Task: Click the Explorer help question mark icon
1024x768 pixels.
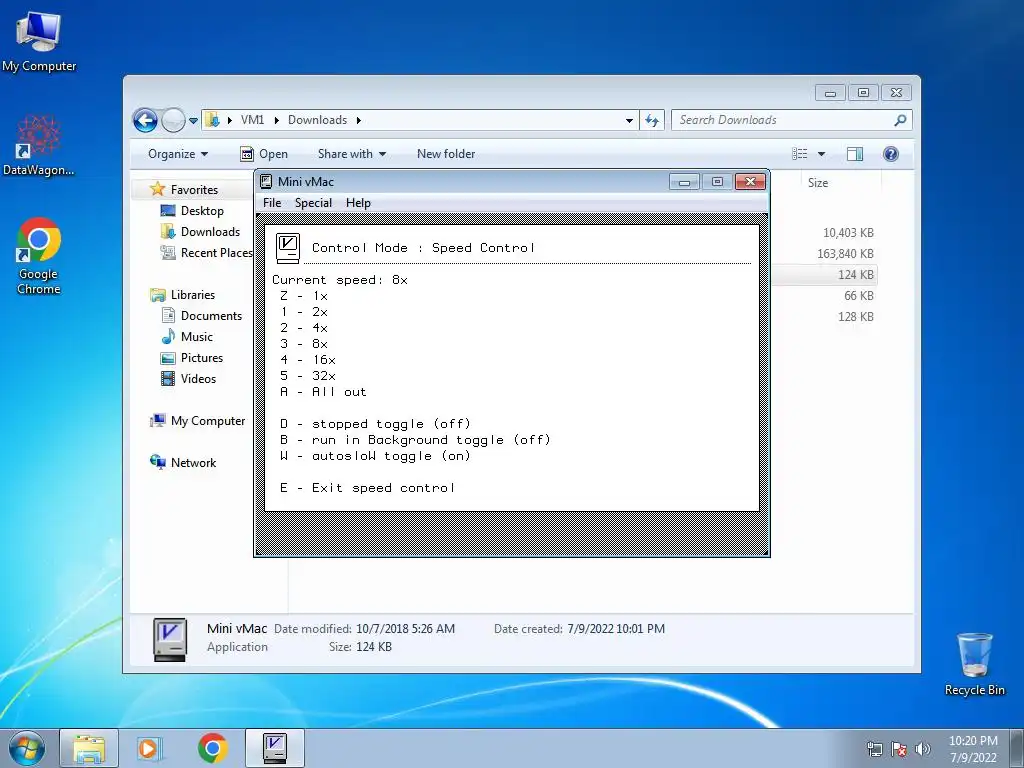Action: [x=891, y=154]
